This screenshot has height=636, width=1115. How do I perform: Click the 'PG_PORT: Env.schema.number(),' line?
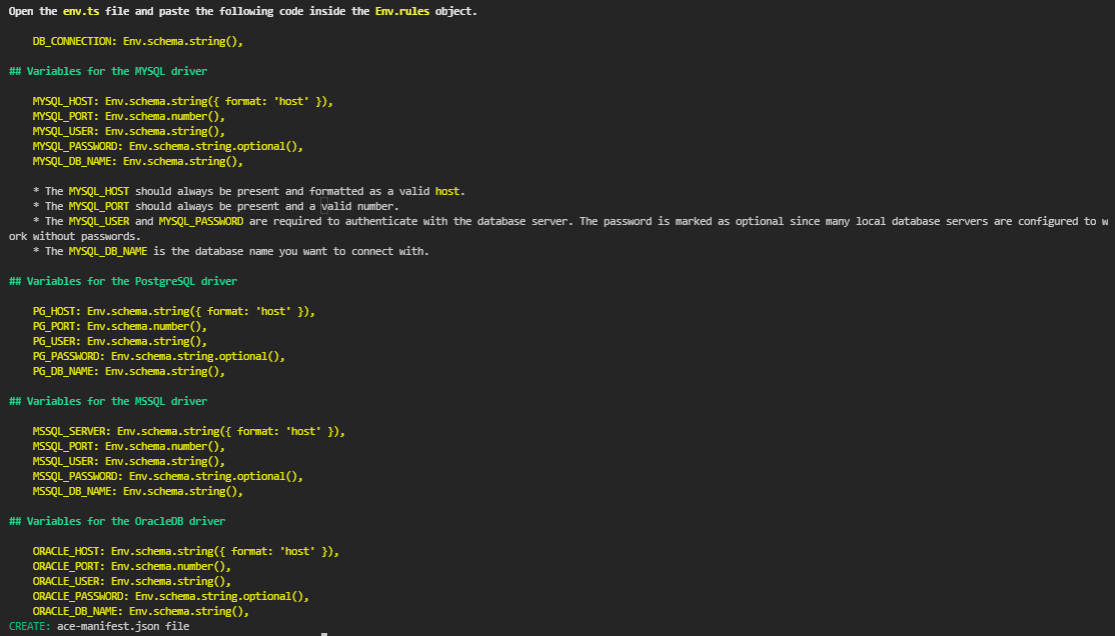[119, 326]
